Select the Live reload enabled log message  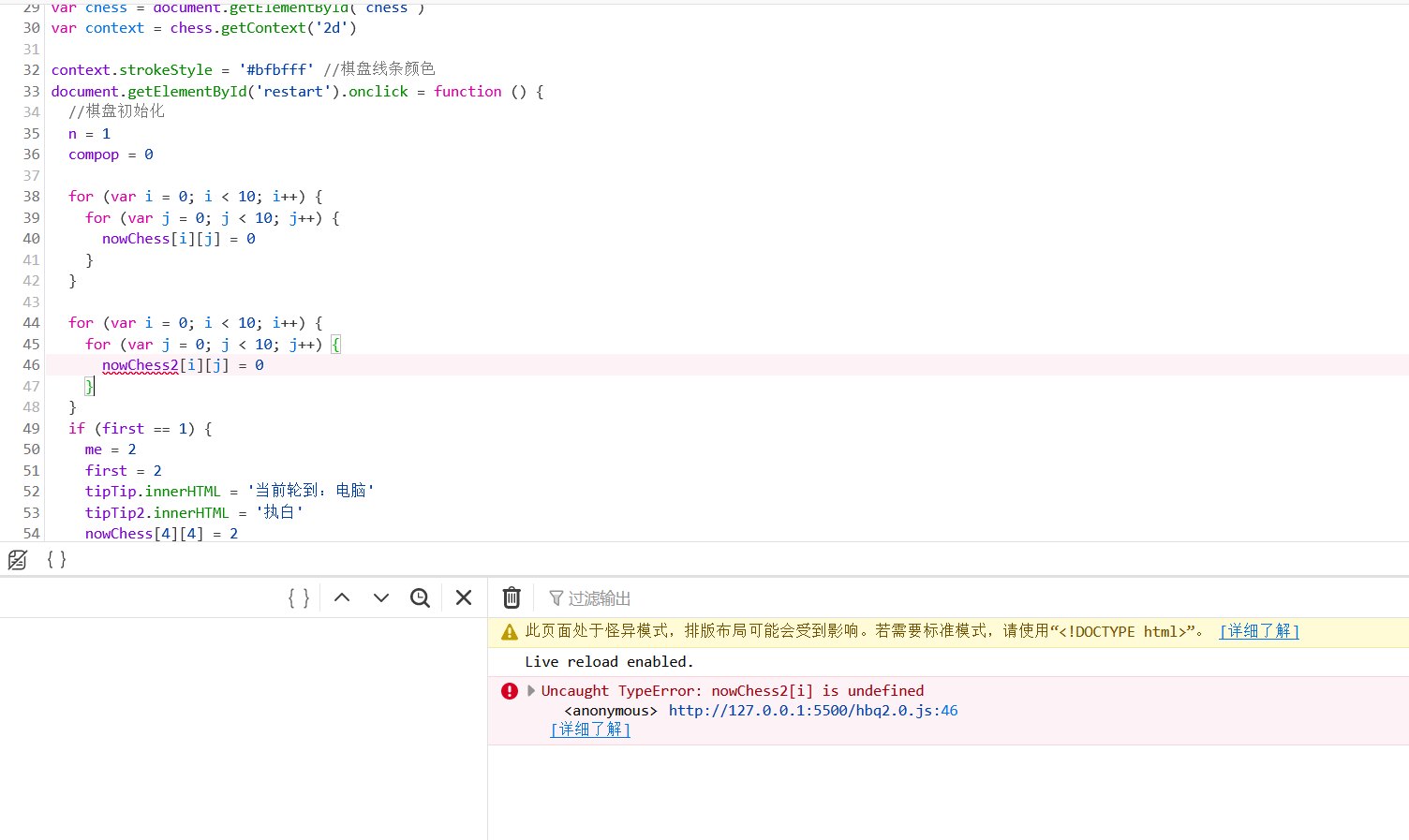pos(609,662)
